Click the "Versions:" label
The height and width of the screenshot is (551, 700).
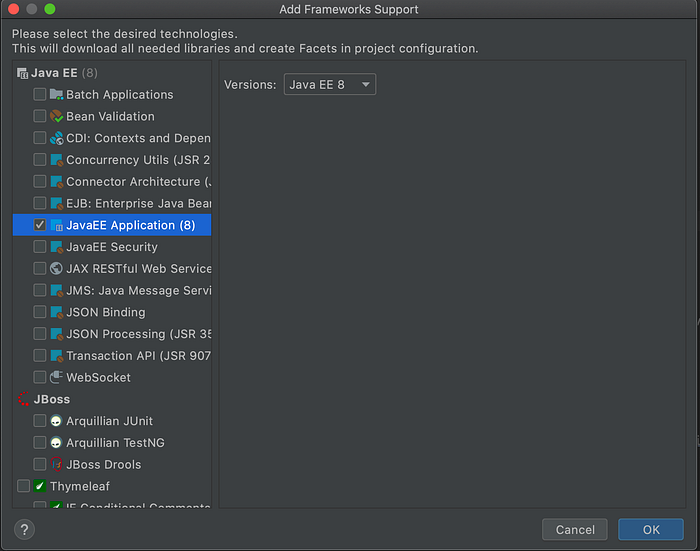tap(250, 85)
